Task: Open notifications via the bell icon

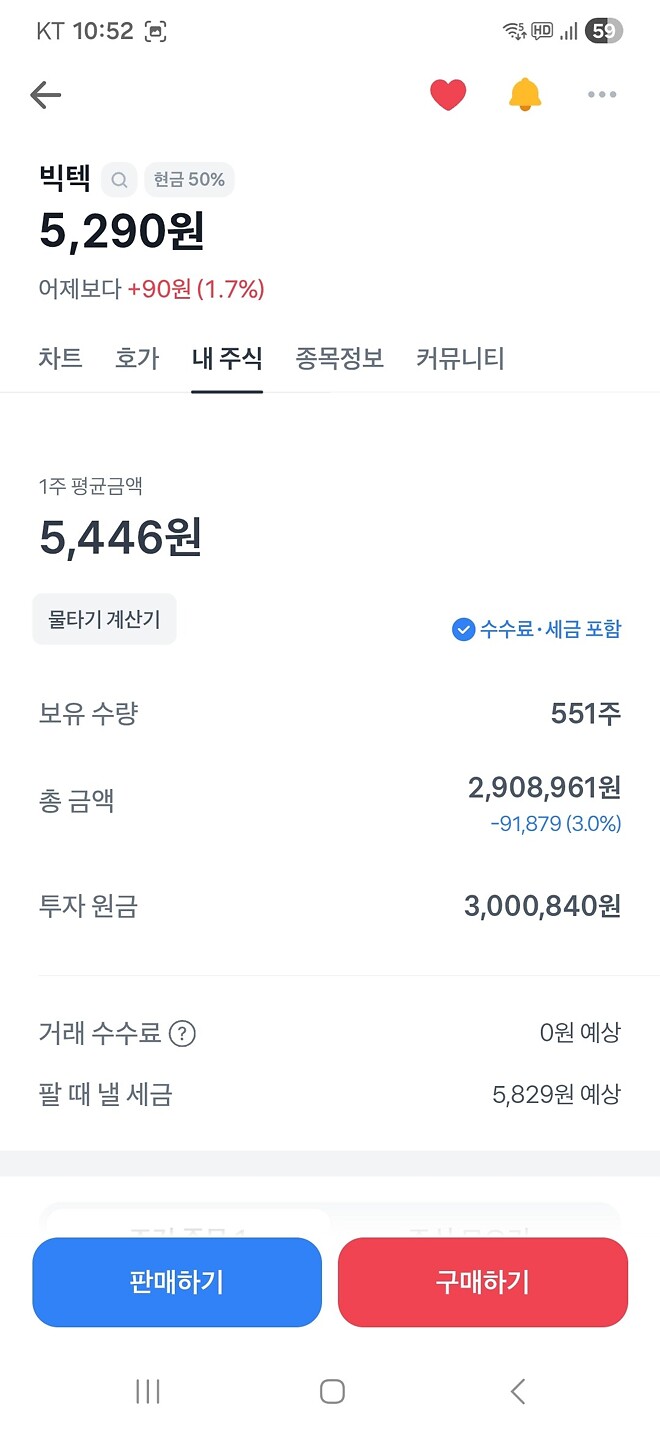Action: point(524,94)
